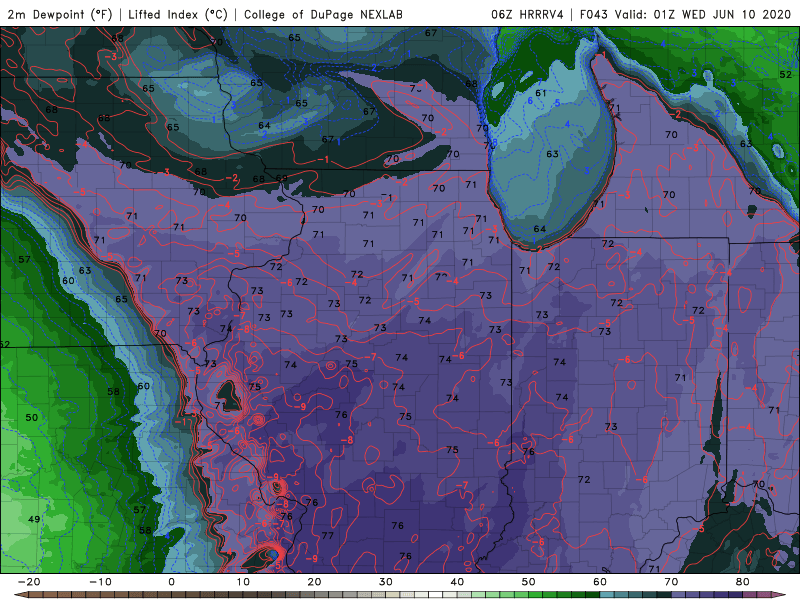Click the '52' dewpoint value in the green area
Viewport: 800px width, 600px height.
[785, 74]
